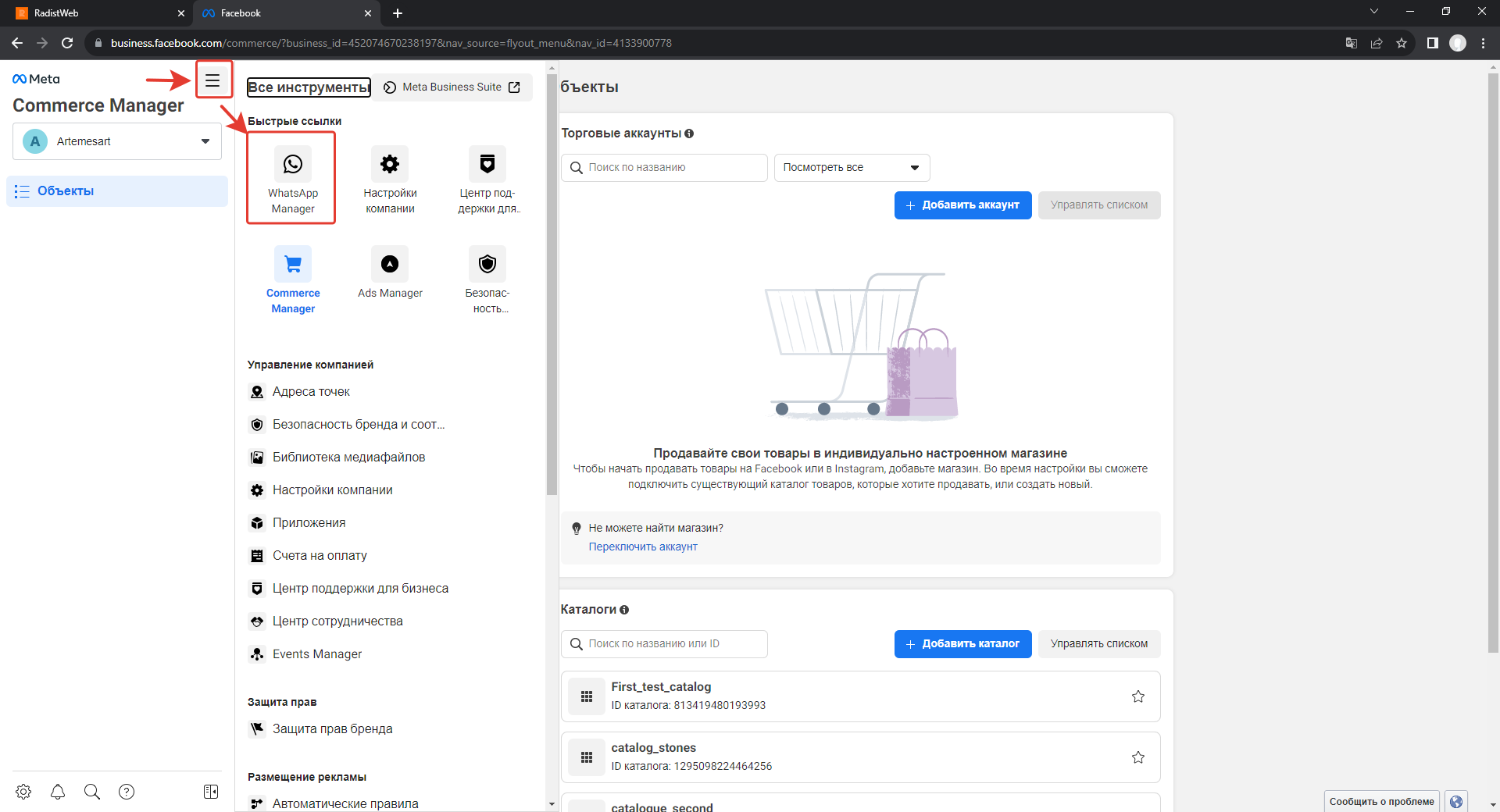Open Приложения menu item

pyautogui.click(x=297, y=523)
